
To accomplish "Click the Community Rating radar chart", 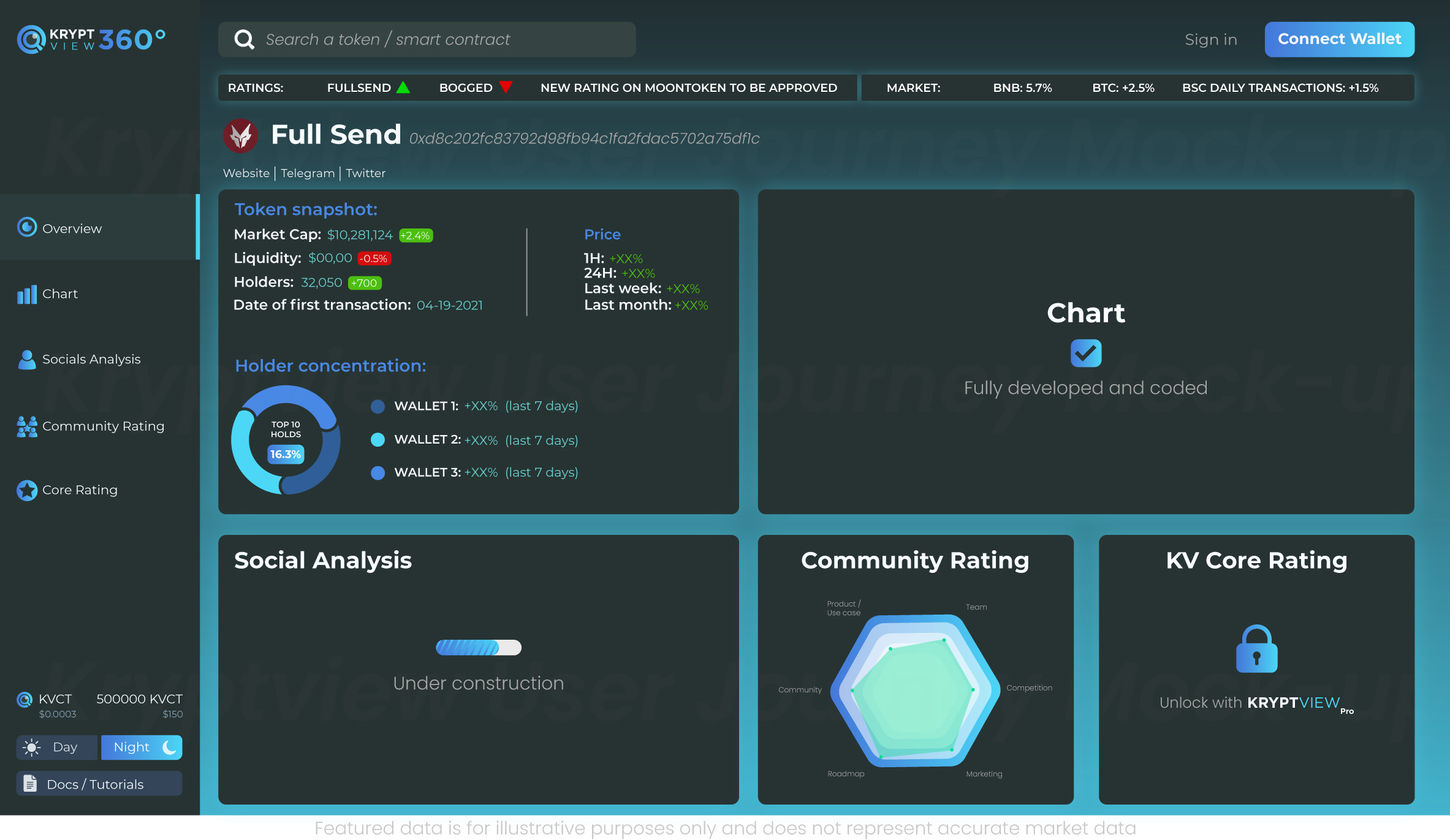I will [x=915, y=692].
